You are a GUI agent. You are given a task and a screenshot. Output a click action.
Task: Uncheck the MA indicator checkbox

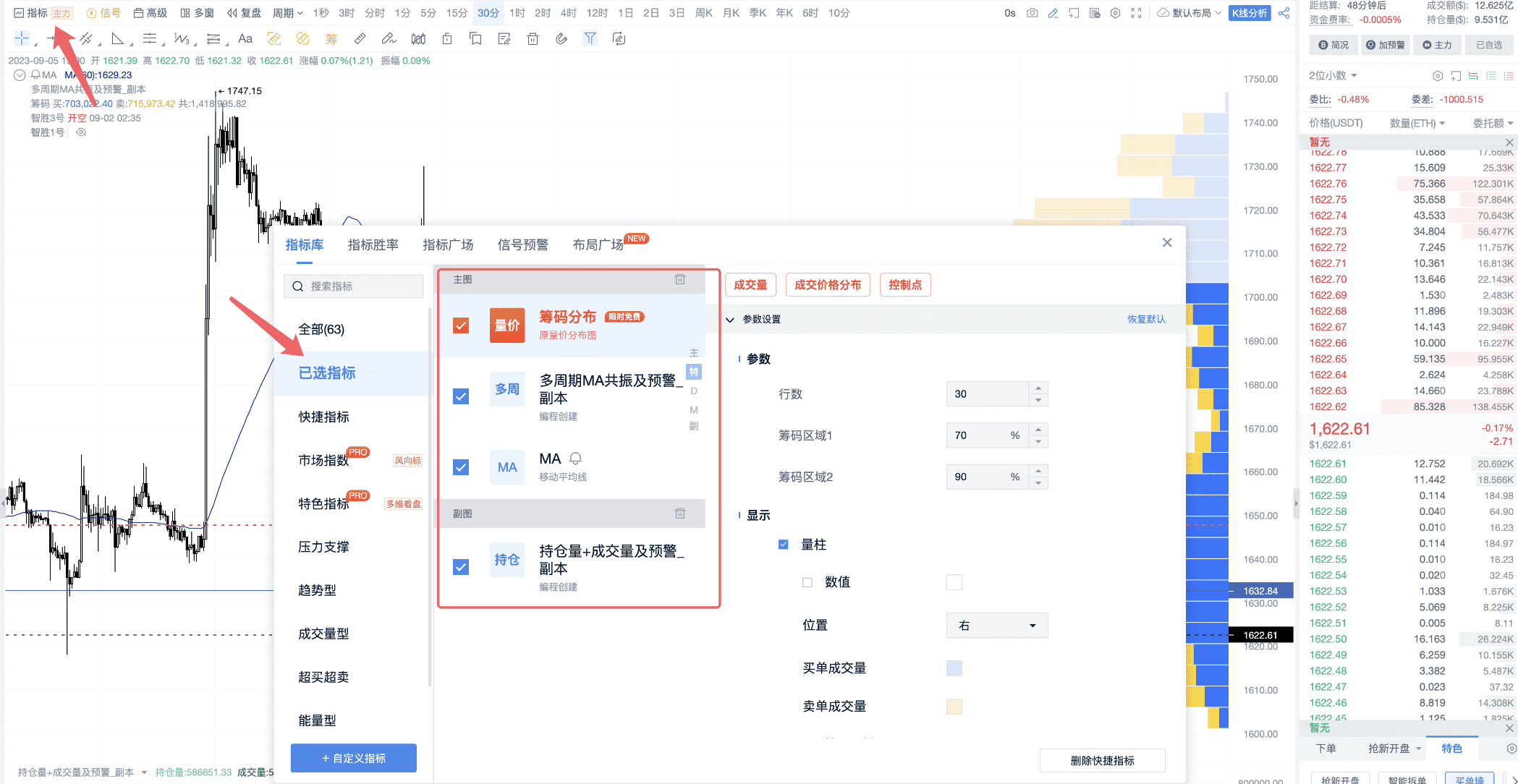[x=461, y=467]
